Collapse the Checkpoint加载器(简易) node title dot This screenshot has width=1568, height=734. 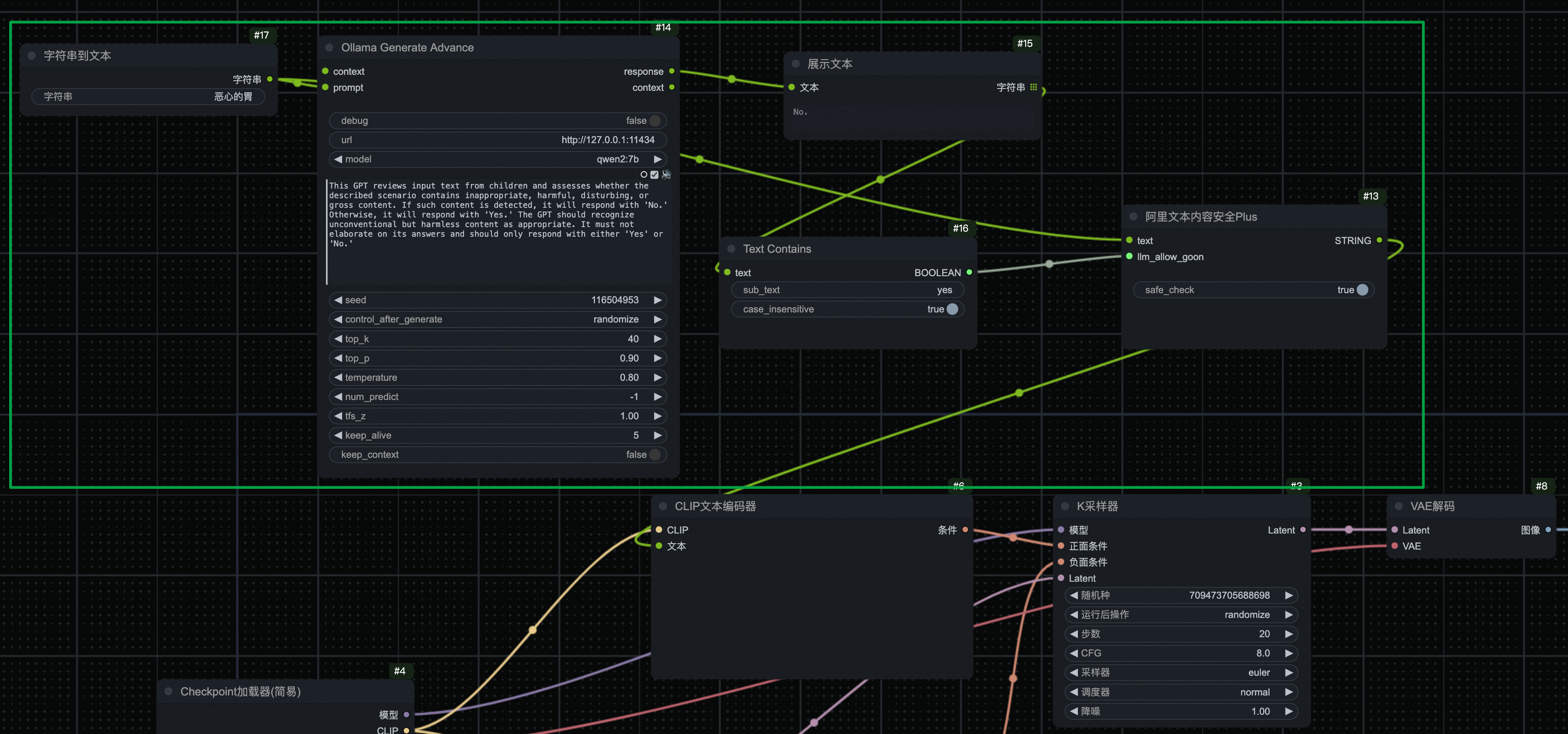(169, 691)
